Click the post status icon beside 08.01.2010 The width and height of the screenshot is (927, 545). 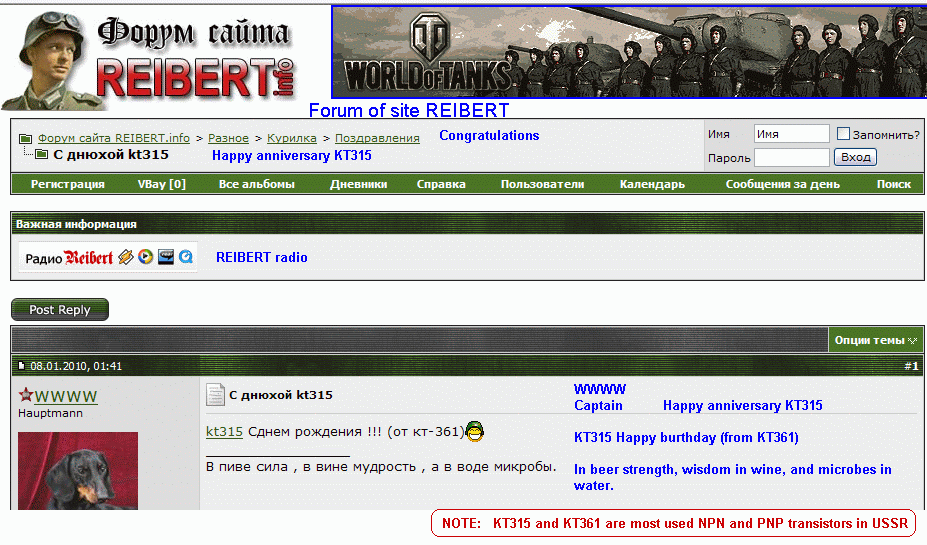click(x=22, y=366)
